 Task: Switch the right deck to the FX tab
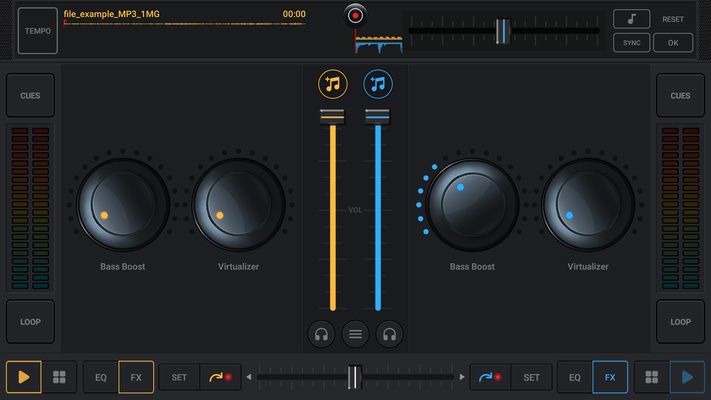[x=610, y=377]
